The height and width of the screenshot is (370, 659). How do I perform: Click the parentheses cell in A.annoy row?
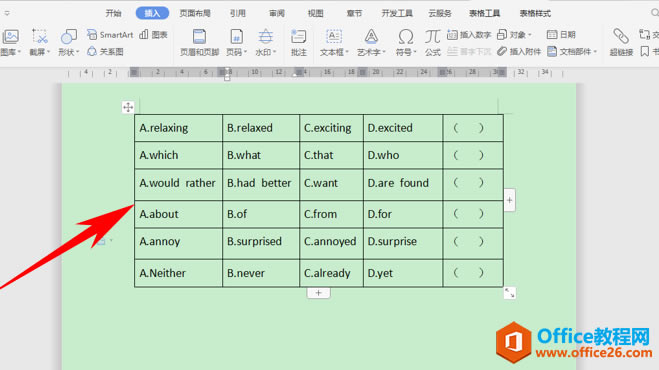point(473,243)
